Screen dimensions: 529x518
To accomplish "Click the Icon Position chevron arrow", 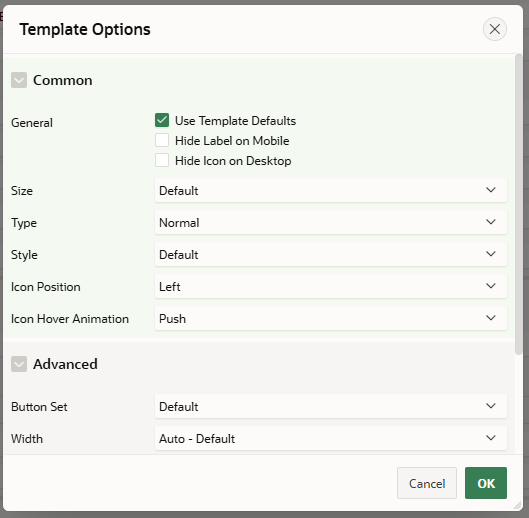I will tap(491, 286).
